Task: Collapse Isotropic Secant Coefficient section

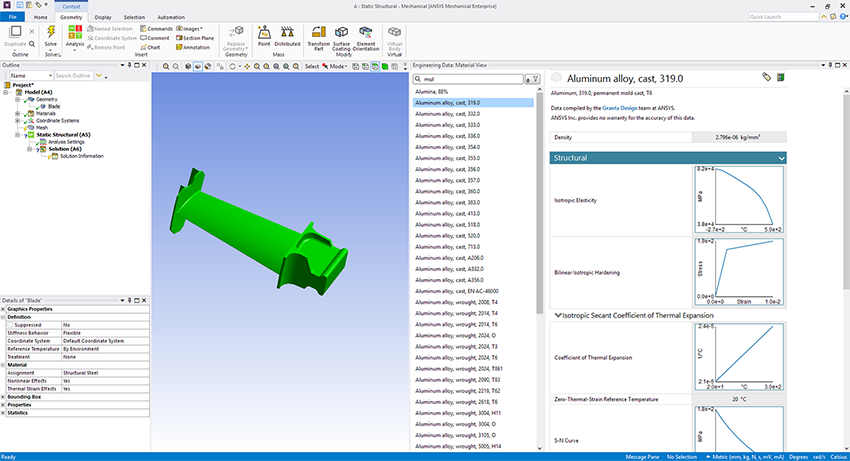Action: tap(558, 315)
